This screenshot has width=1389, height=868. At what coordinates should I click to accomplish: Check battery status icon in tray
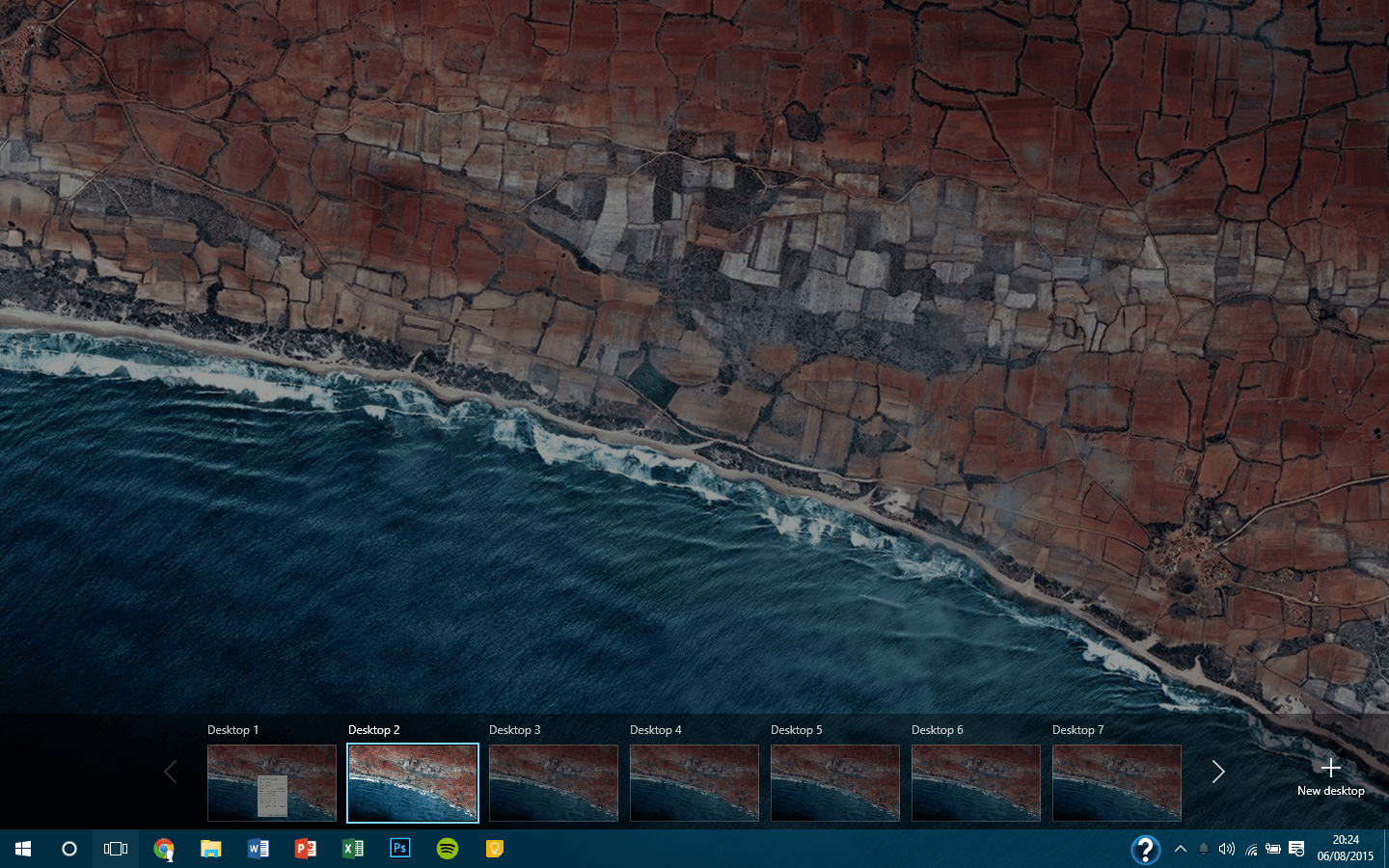point(1273,849)
